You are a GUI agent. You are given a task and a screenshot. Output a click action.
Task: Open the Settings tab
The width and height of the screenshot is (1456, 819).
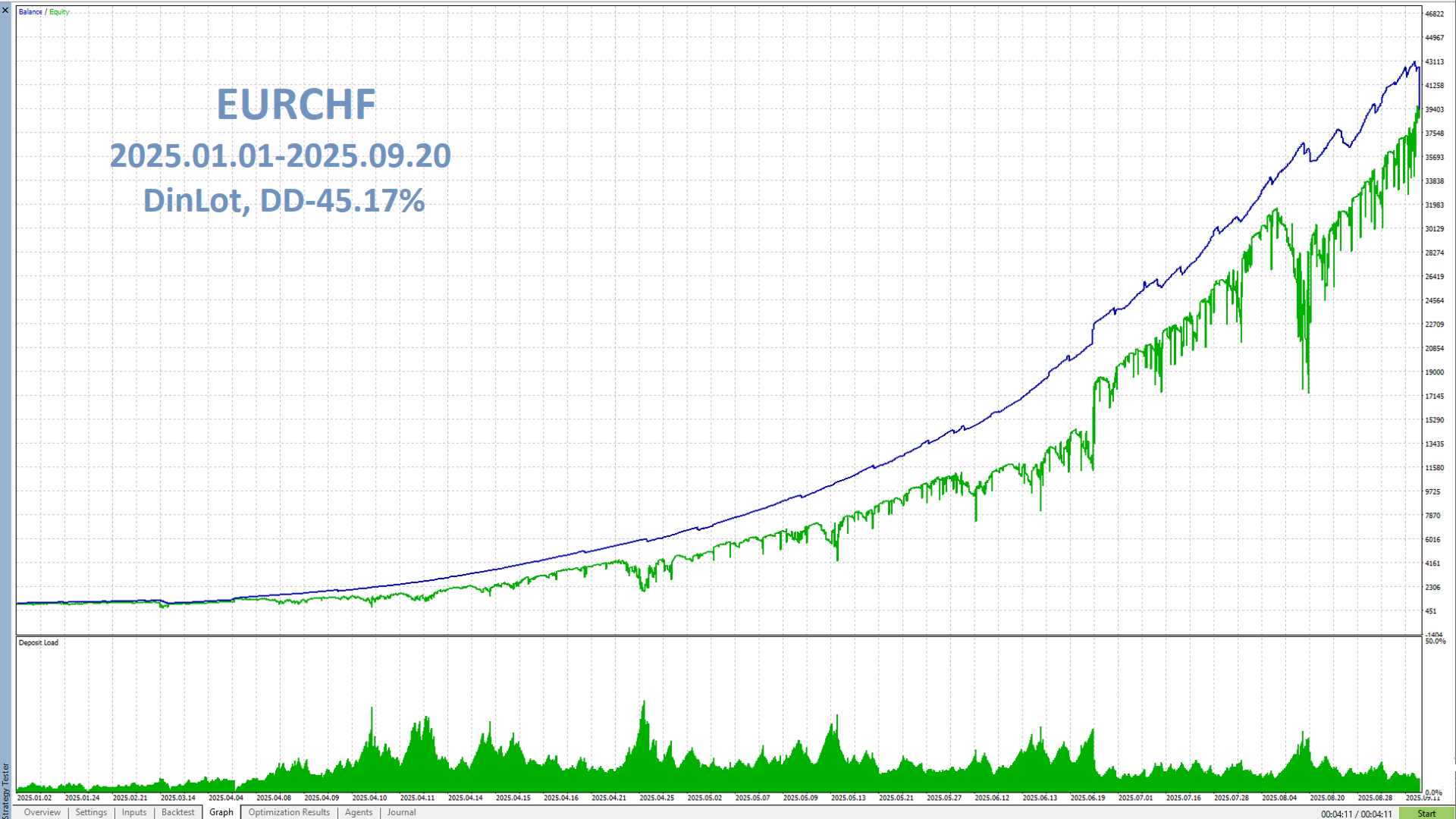click(91, 812)
